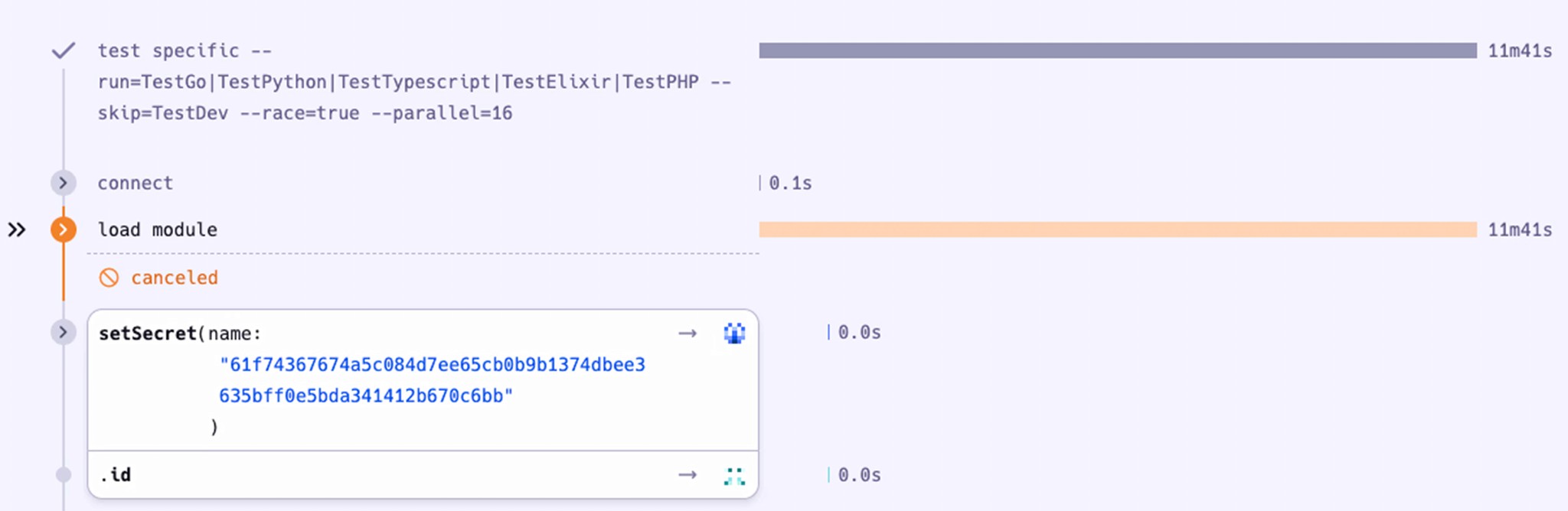Click the arrow icon in .id row

point(688,475)
